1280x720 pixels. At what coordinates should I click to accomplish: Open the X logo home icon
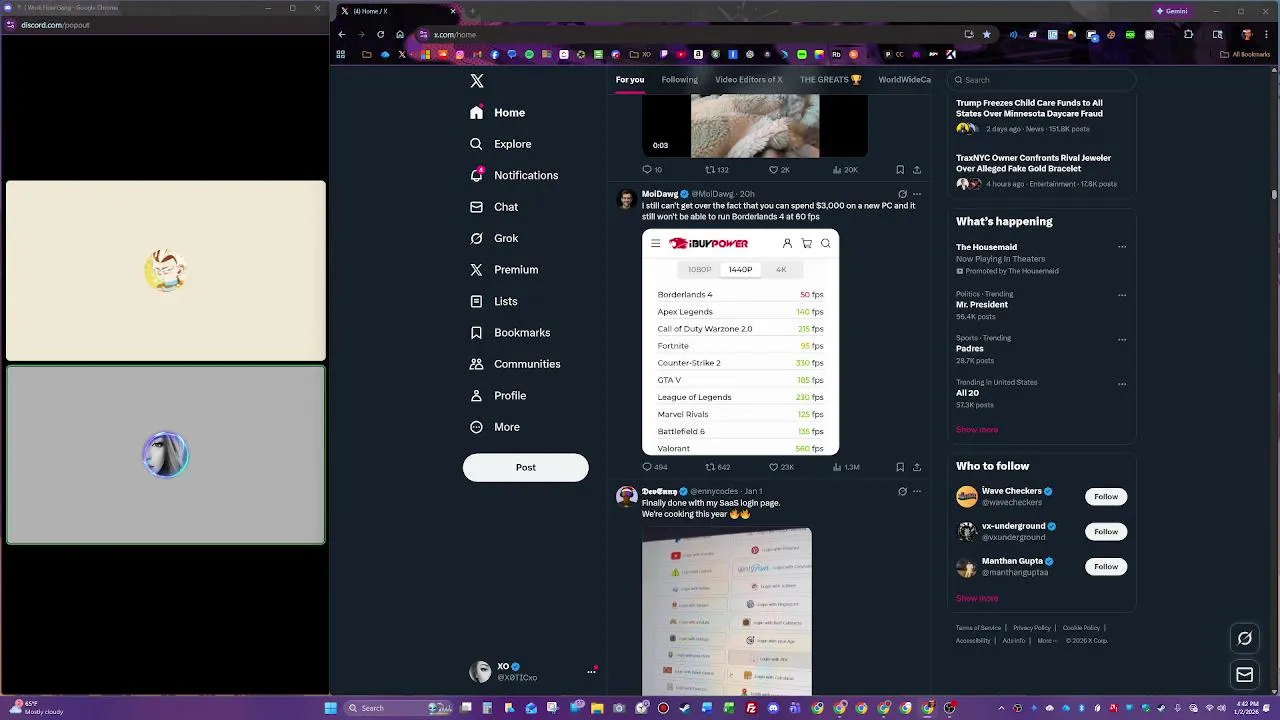pyautogui.click(x=477, y=81)
